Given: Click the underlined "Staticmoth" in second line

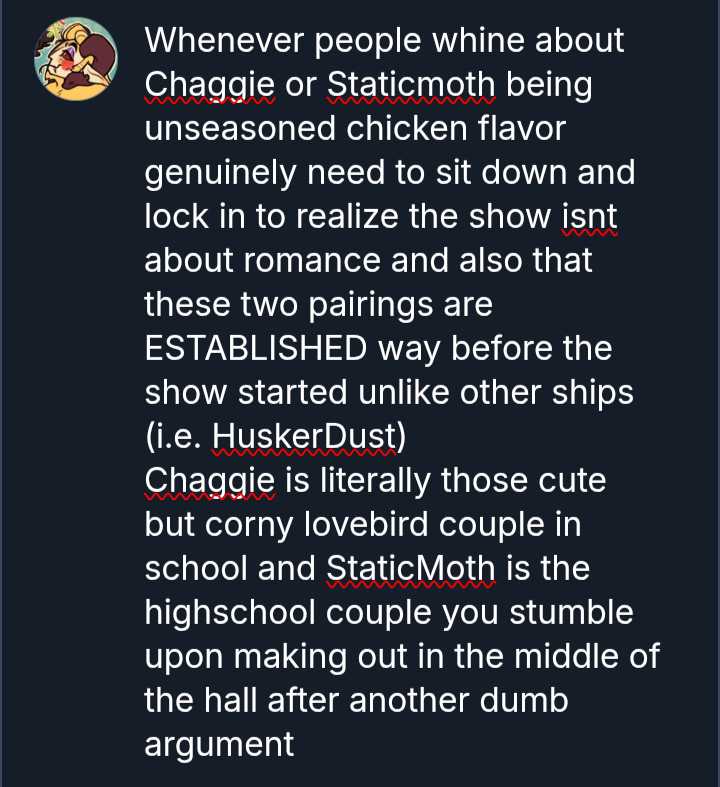Looking at the screenshot, I should pyautogui.click(x=411, y=85).
